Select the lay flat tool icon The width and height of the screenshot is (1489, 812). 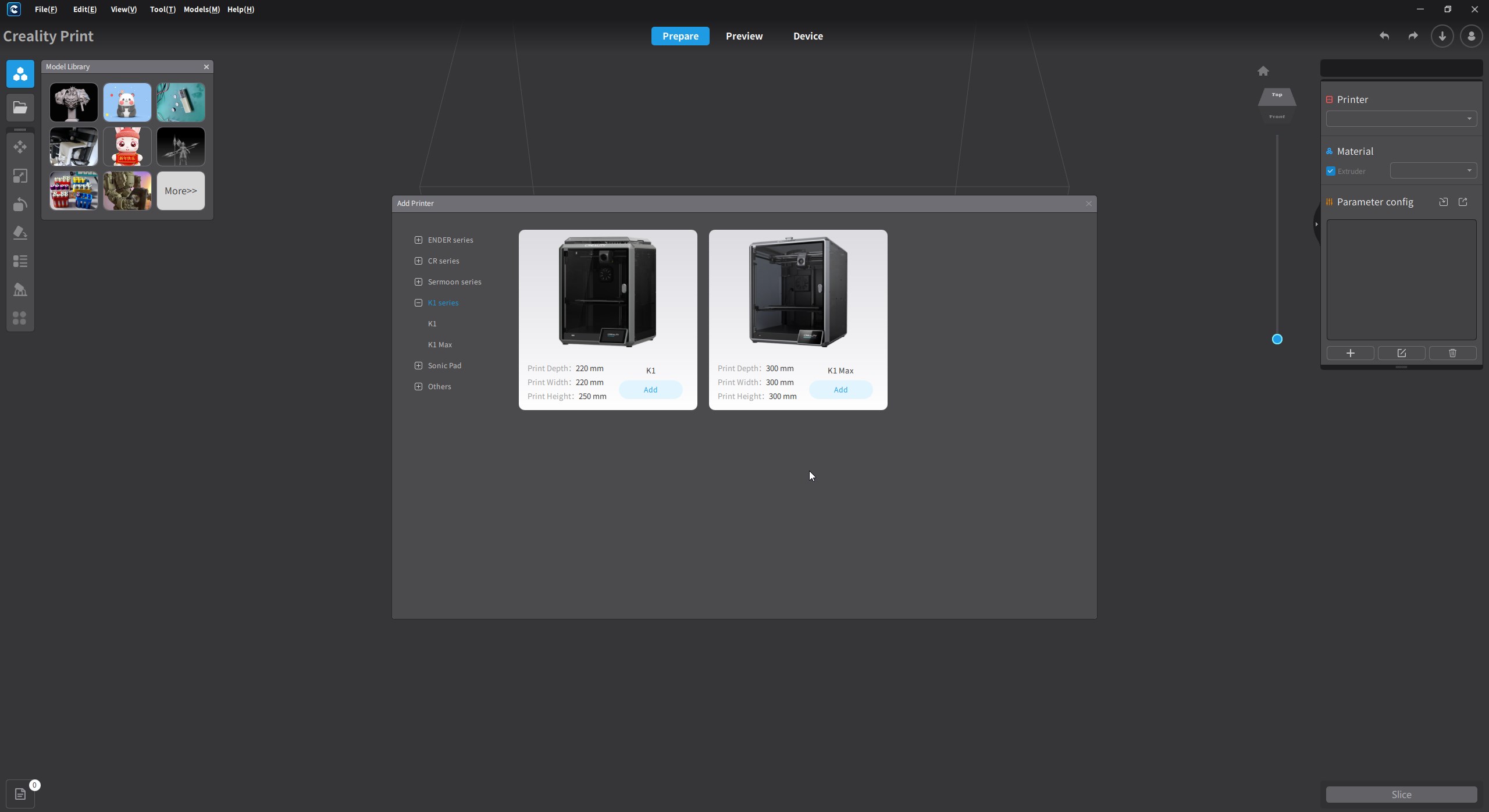click(x=20, y=233)
